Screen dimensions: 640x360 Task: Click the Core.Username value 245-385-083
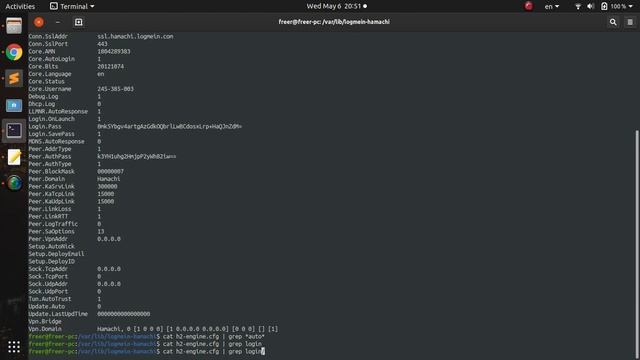[115, 89]
